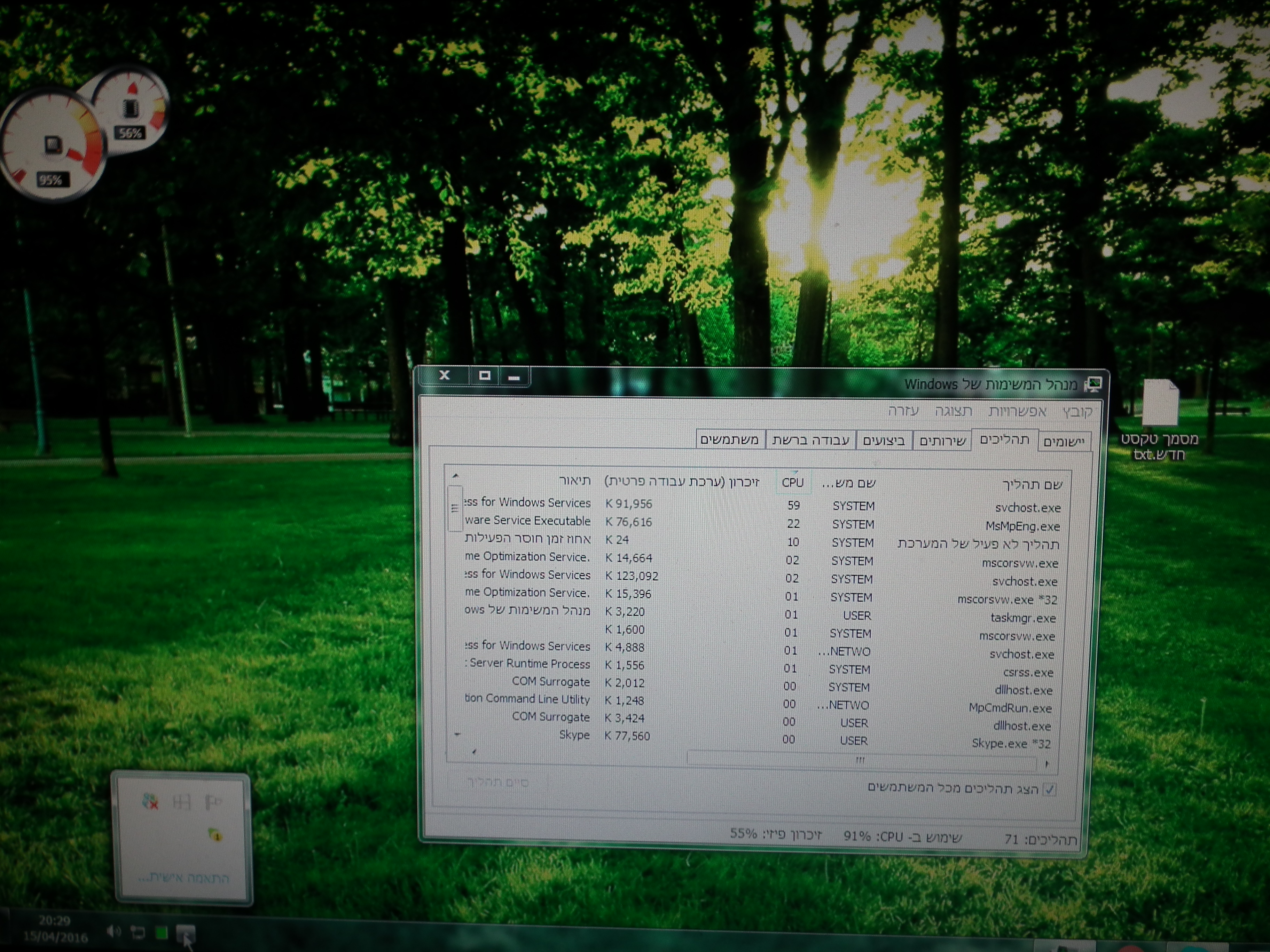Screen dimensions: 1270x952
Task: Click the Task Manager title bar icon
Action: click(1092, 384)
